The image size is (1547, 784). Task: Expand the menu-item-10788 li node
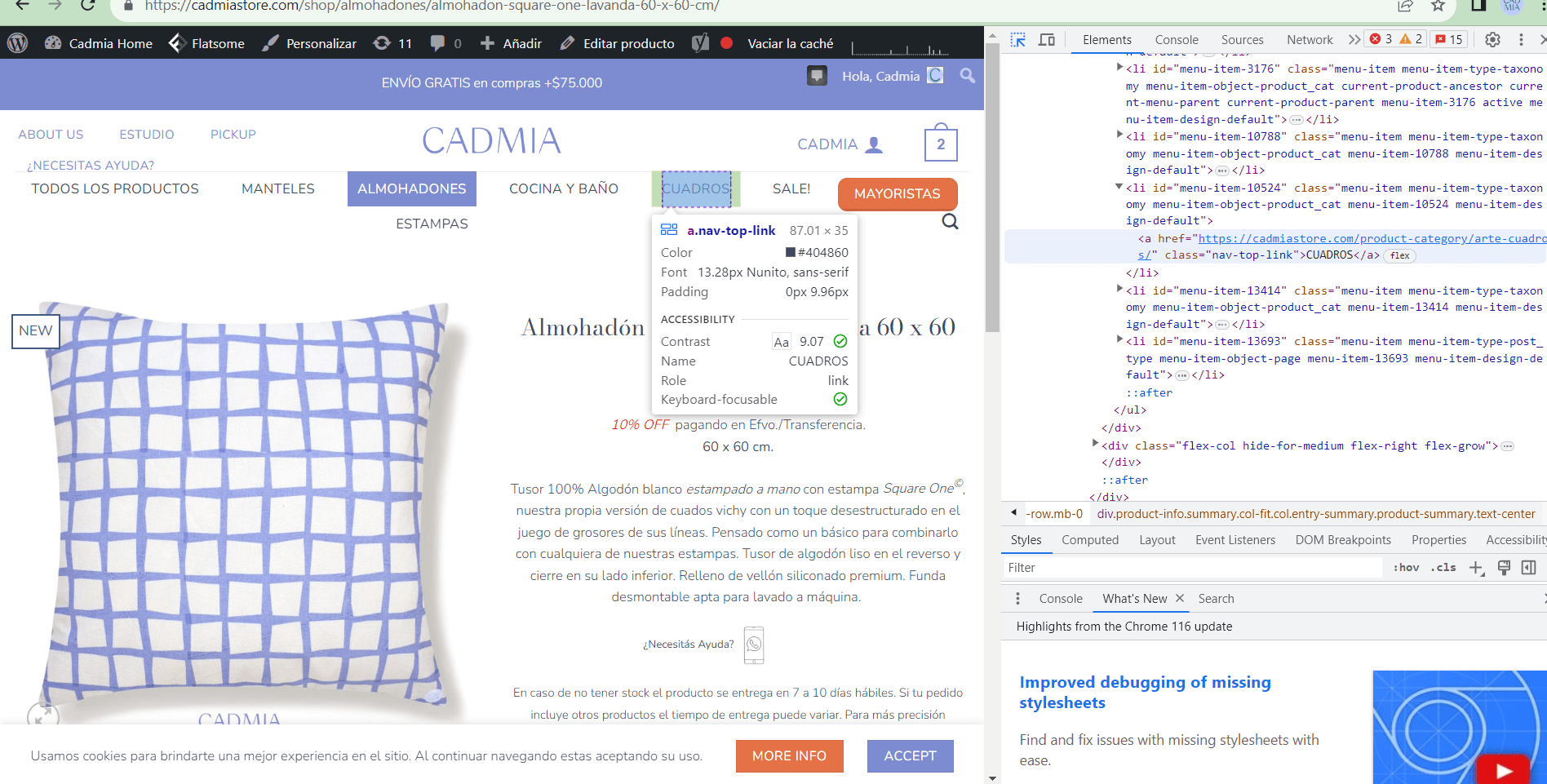[x=1119, y=135]
